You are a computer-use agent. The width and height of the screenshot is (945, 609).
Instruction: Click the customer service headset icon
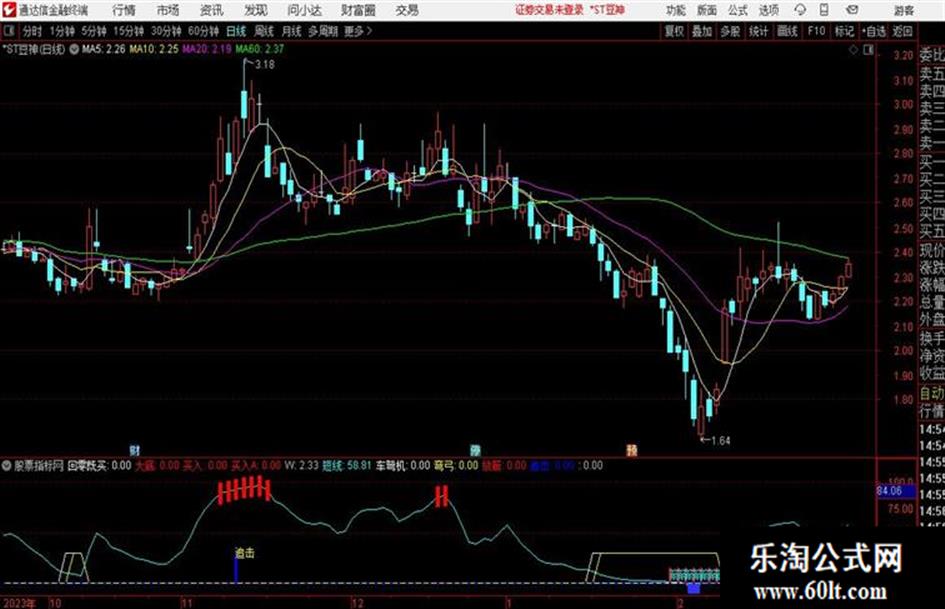coord(800,10)
